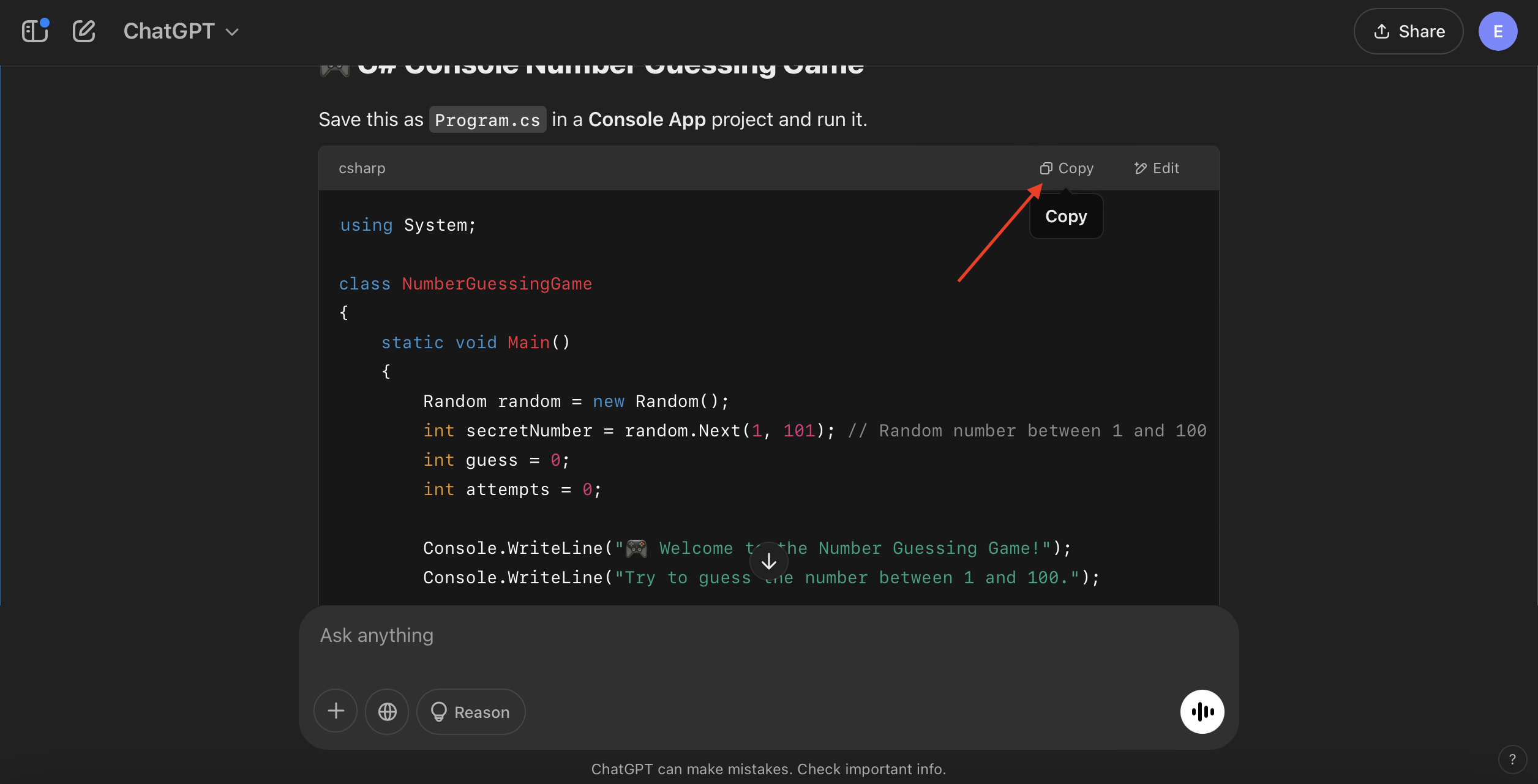Click the Program.cs inline code text

pos(487,120)
